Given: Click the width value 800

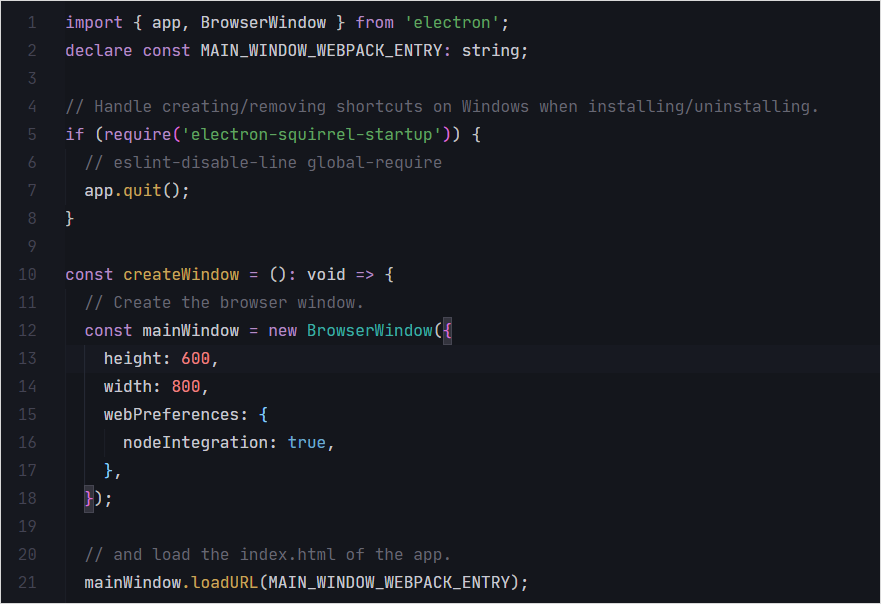Looking at the screenshot, I should [186, 386].
